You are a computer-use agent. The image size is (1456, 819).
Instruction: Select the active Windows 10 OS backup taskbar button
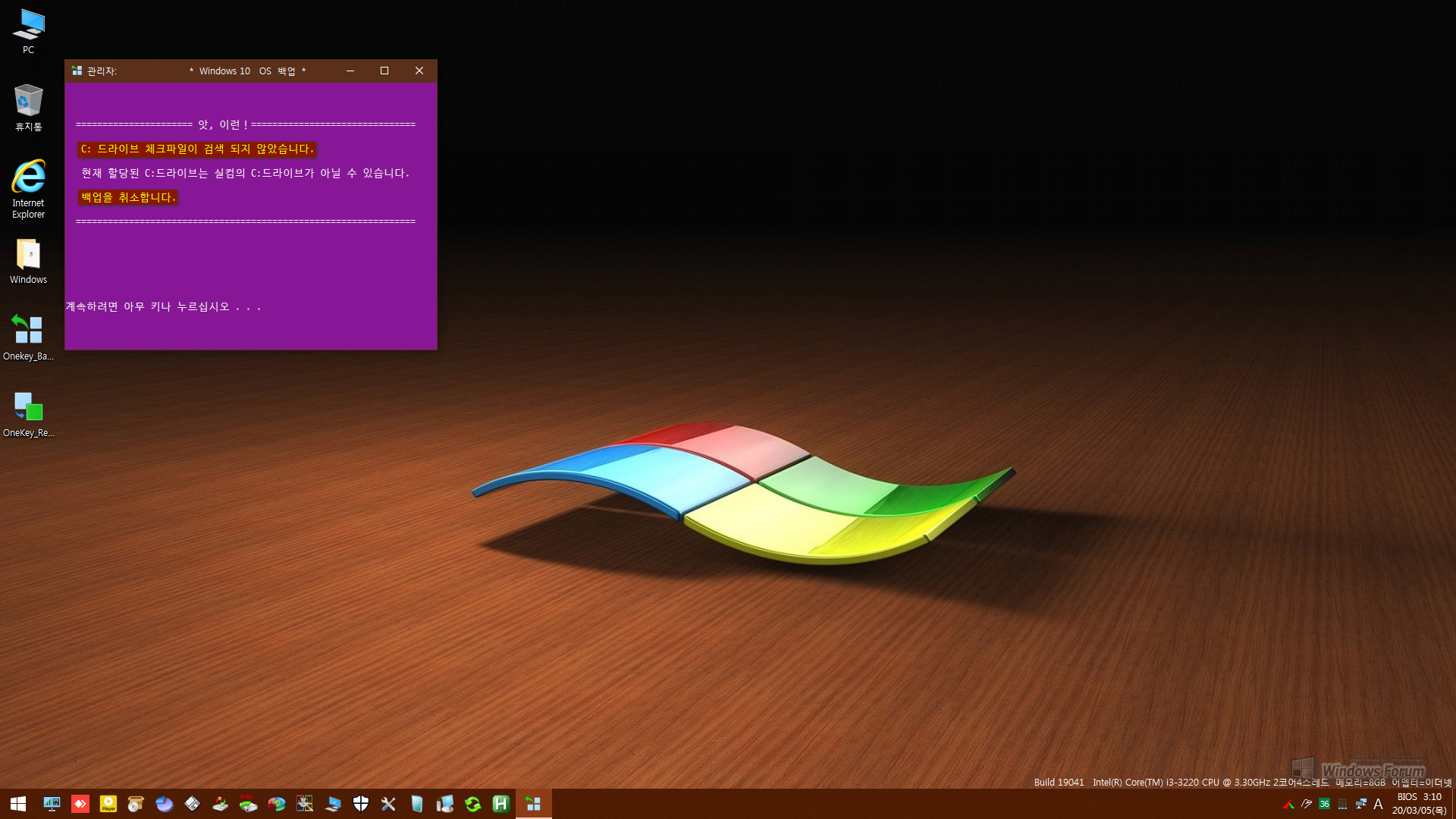tap(534, 804)
